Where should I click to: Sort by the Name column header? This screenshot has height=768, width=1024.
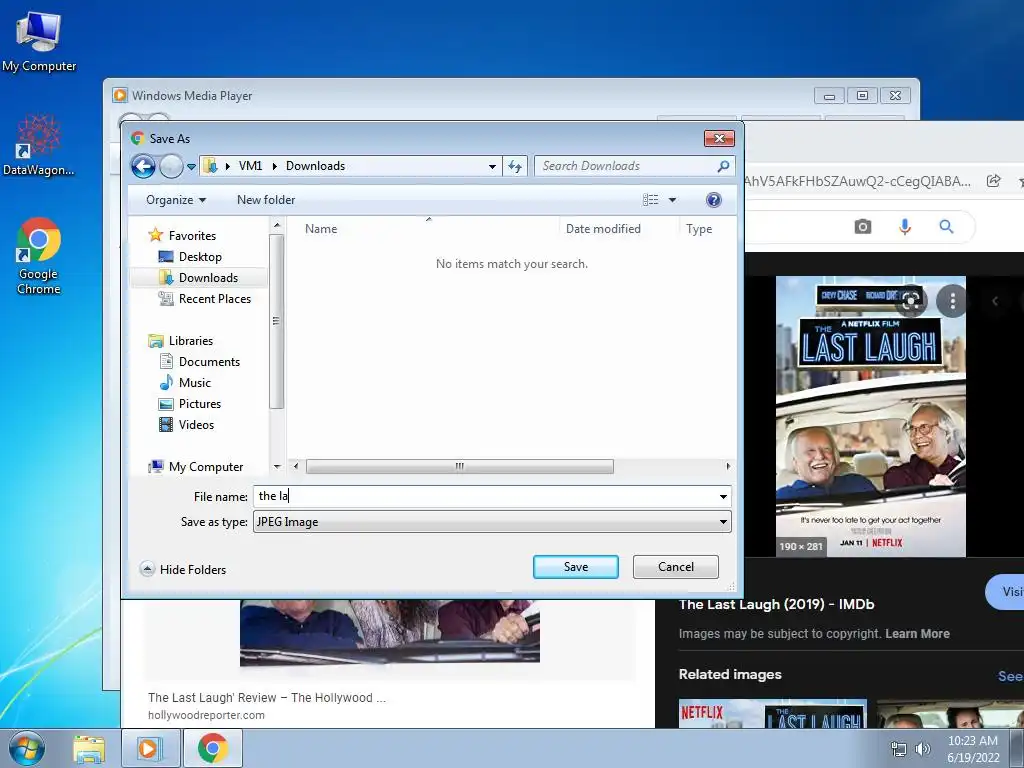coord(321,229)
